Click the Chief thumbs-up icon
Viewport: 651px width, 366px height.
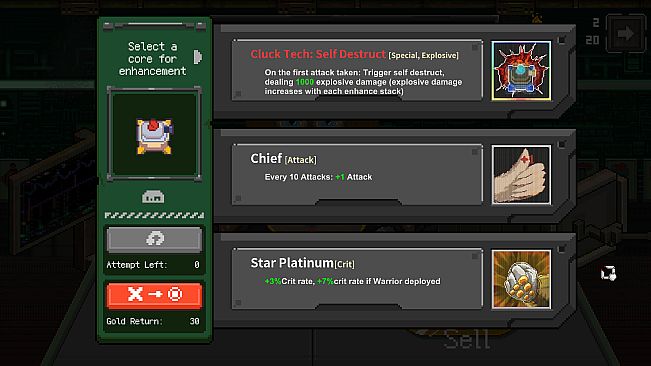521,175
